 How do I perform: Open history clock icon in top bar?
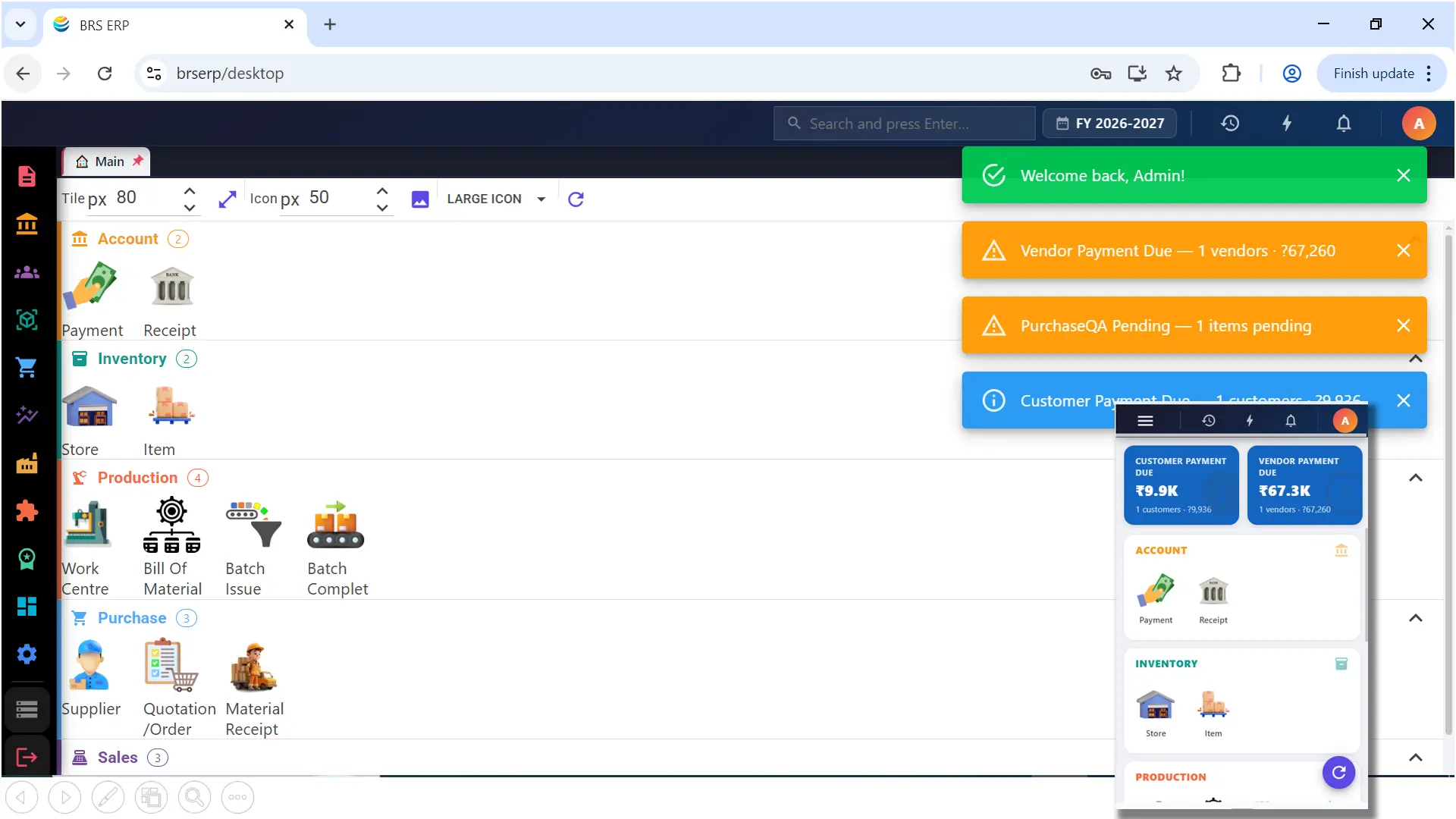[1230, 123]
